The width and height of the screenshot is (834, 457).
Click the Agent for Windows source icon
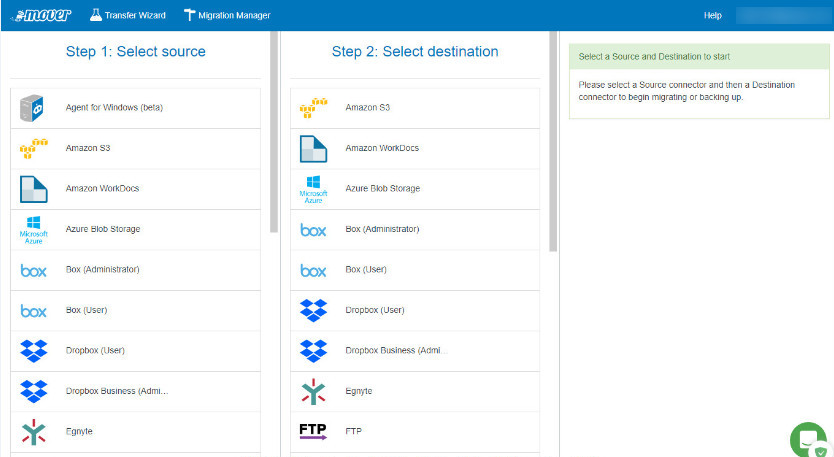pos(32,108)
